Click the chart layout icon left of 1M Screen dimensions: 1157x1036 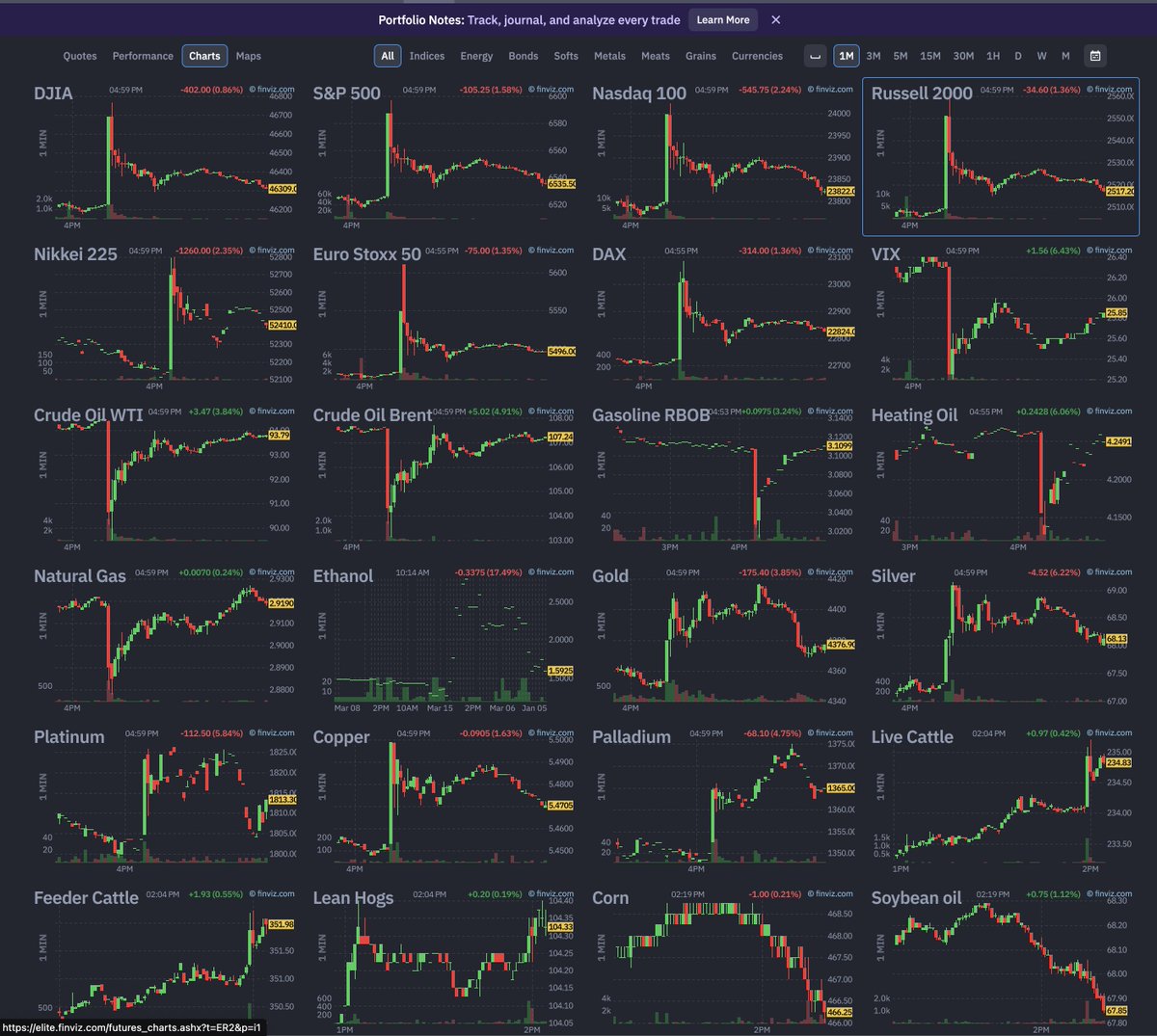pyautogui.click(x=816, y=56)
